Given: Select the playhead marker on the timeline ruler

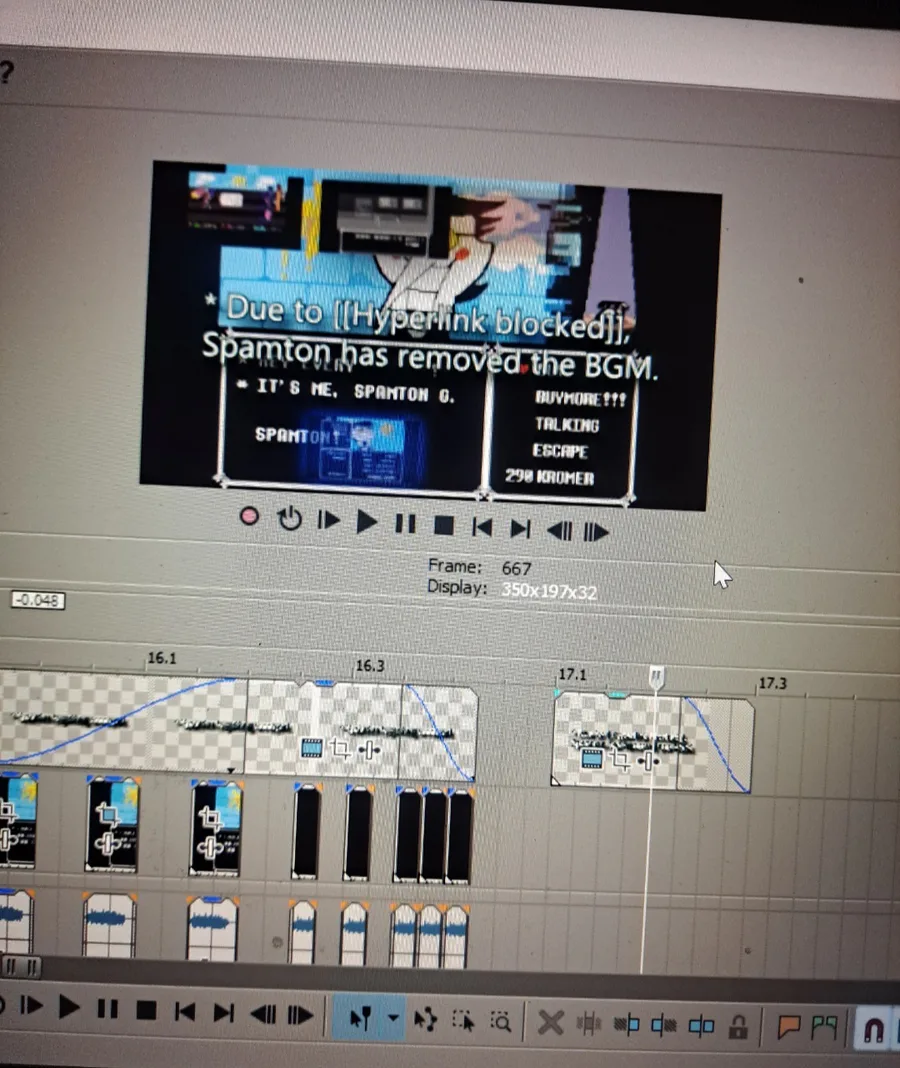Looking at the screenshot, I should tap(656, 676).
